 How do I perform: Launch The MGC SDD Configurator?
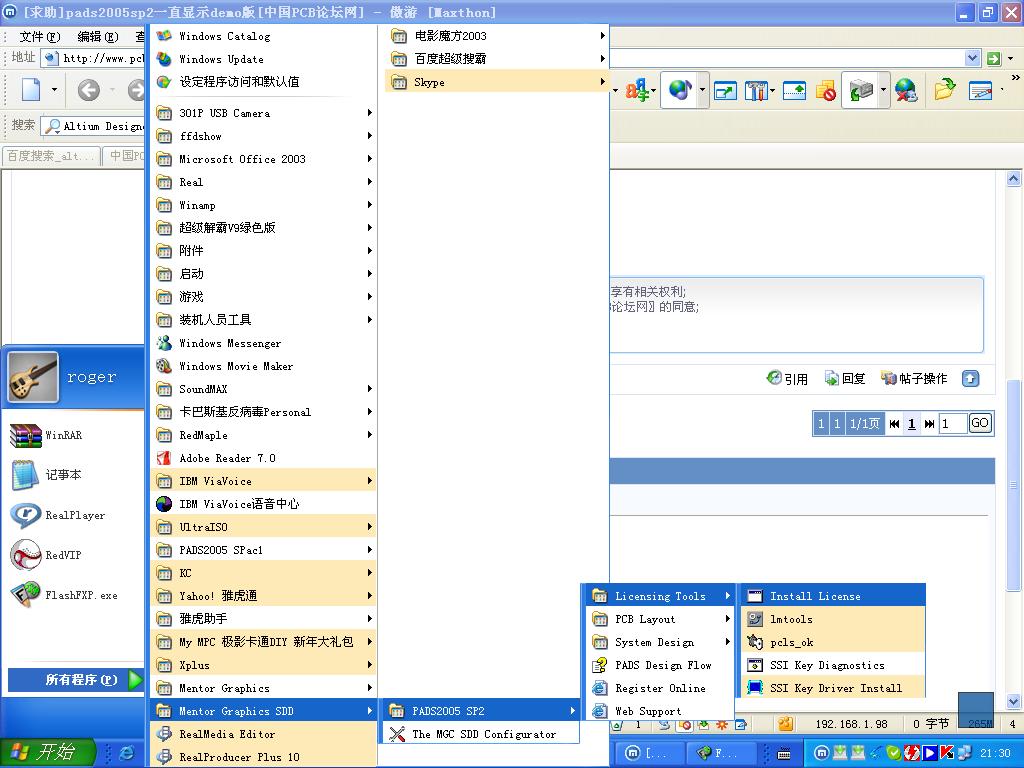coord(481,733)
